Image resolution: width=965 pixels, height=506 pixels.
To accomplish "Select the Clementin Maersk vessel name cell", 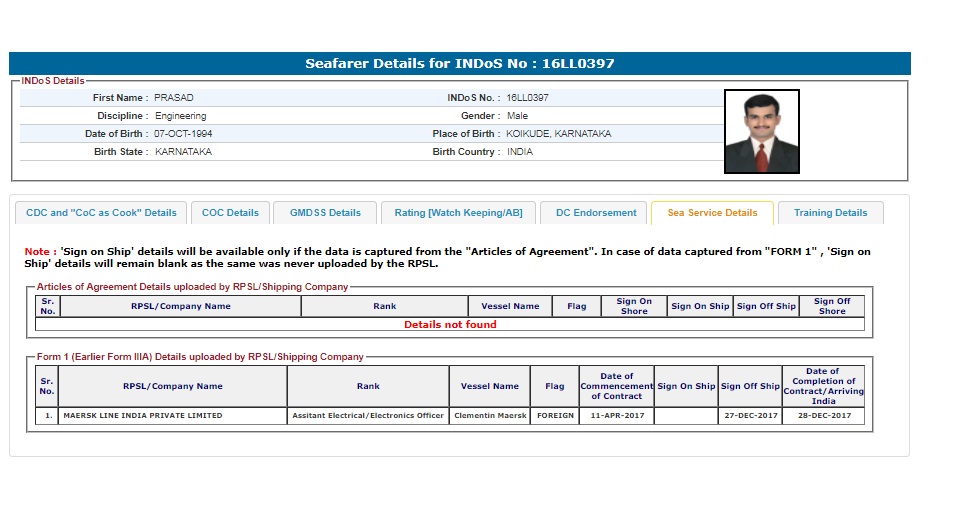I will pos(490,416).
